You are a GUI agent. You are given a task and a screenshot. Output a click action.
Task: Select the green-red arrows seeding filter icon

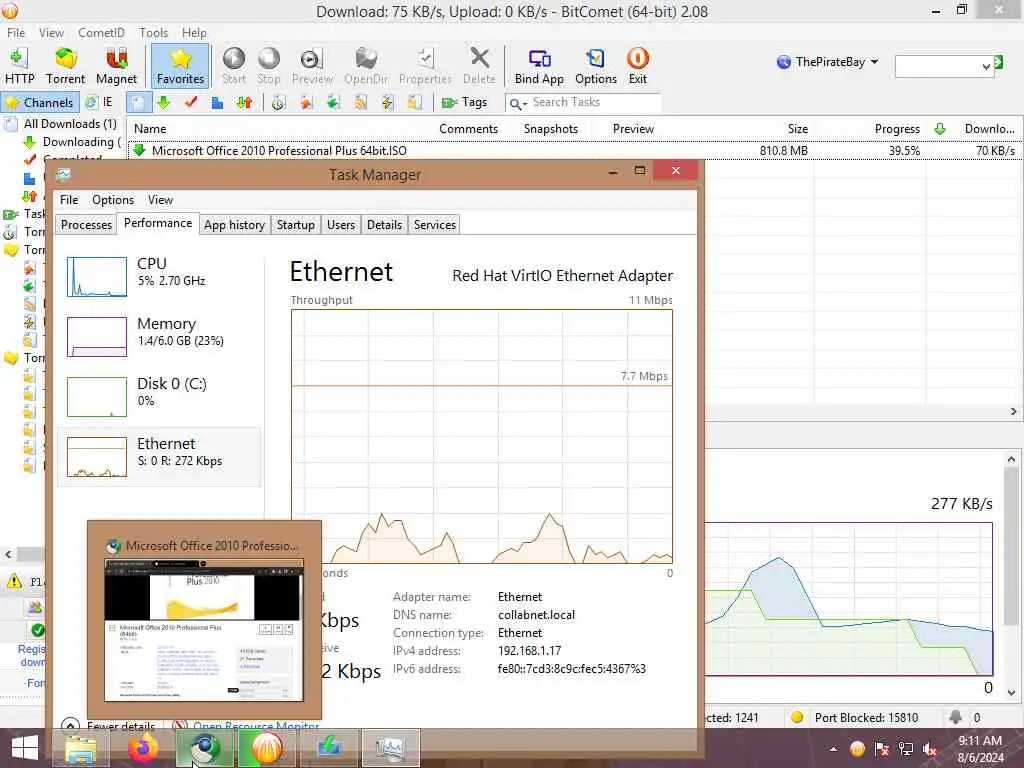tap(245, 103)
